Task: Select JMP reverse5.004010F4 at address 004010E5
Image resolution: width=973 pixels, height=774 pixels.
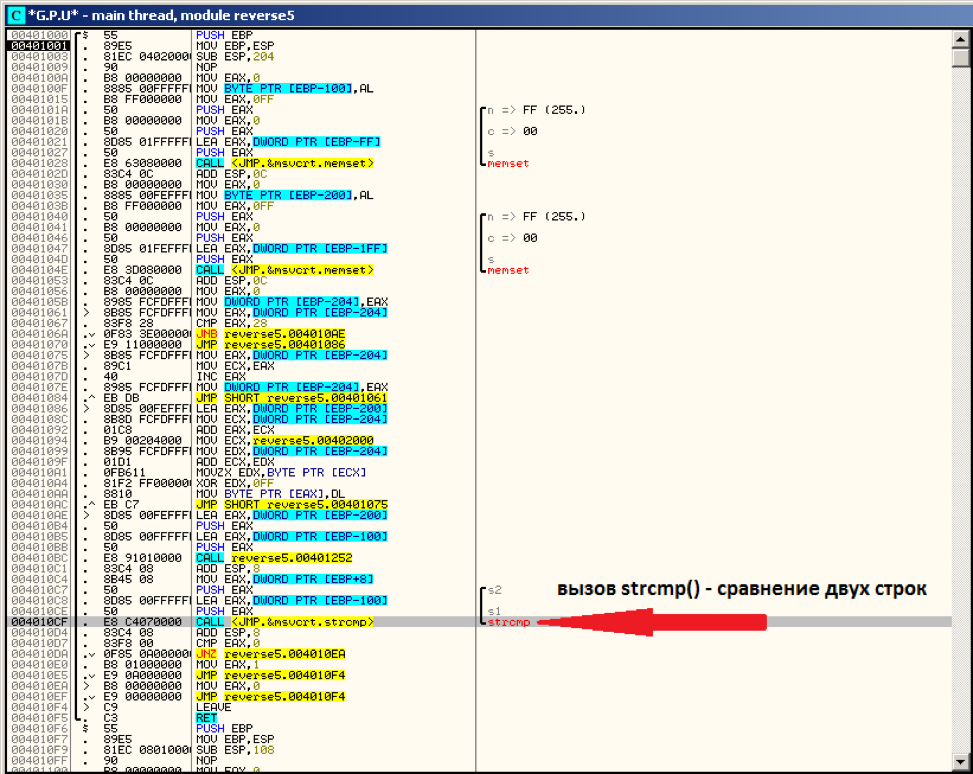Action: 271,675
